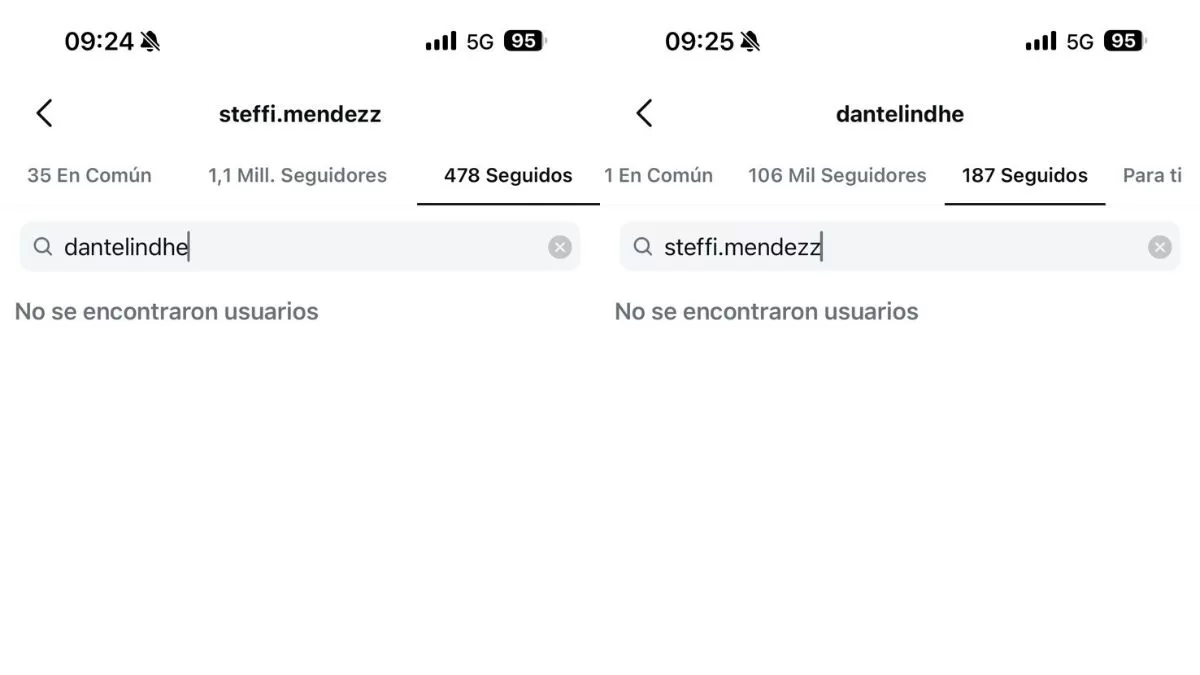Screen dimensions: 1200x675
Task: Go back from steffi.mendezz profile list
Action: [x=44, y=114]
